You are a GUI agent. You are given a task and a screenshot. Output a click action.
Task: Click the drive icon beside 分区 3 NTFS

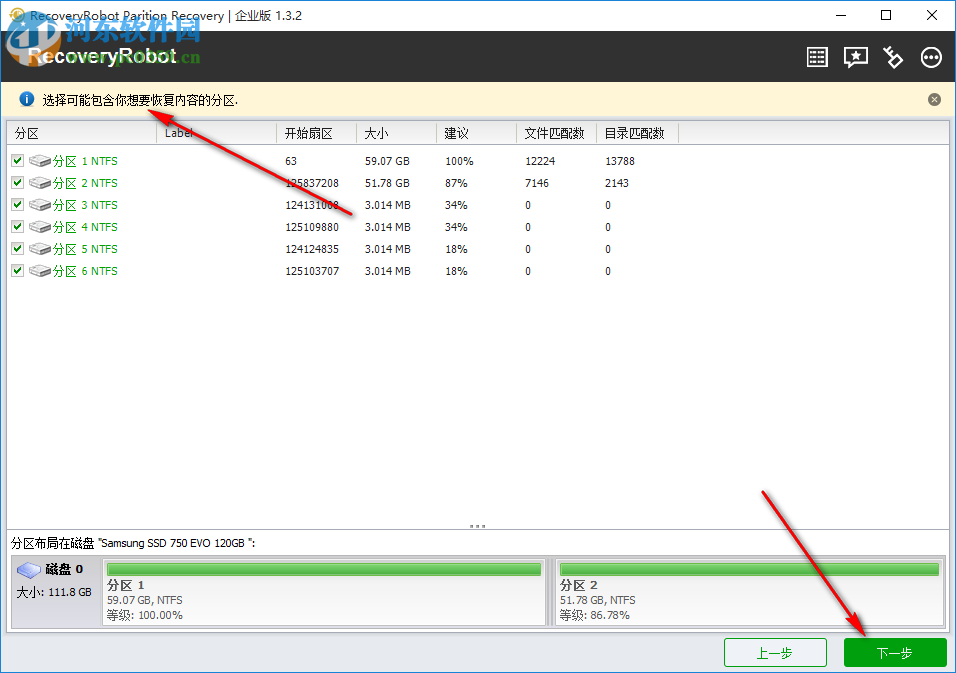pos(40,204)
